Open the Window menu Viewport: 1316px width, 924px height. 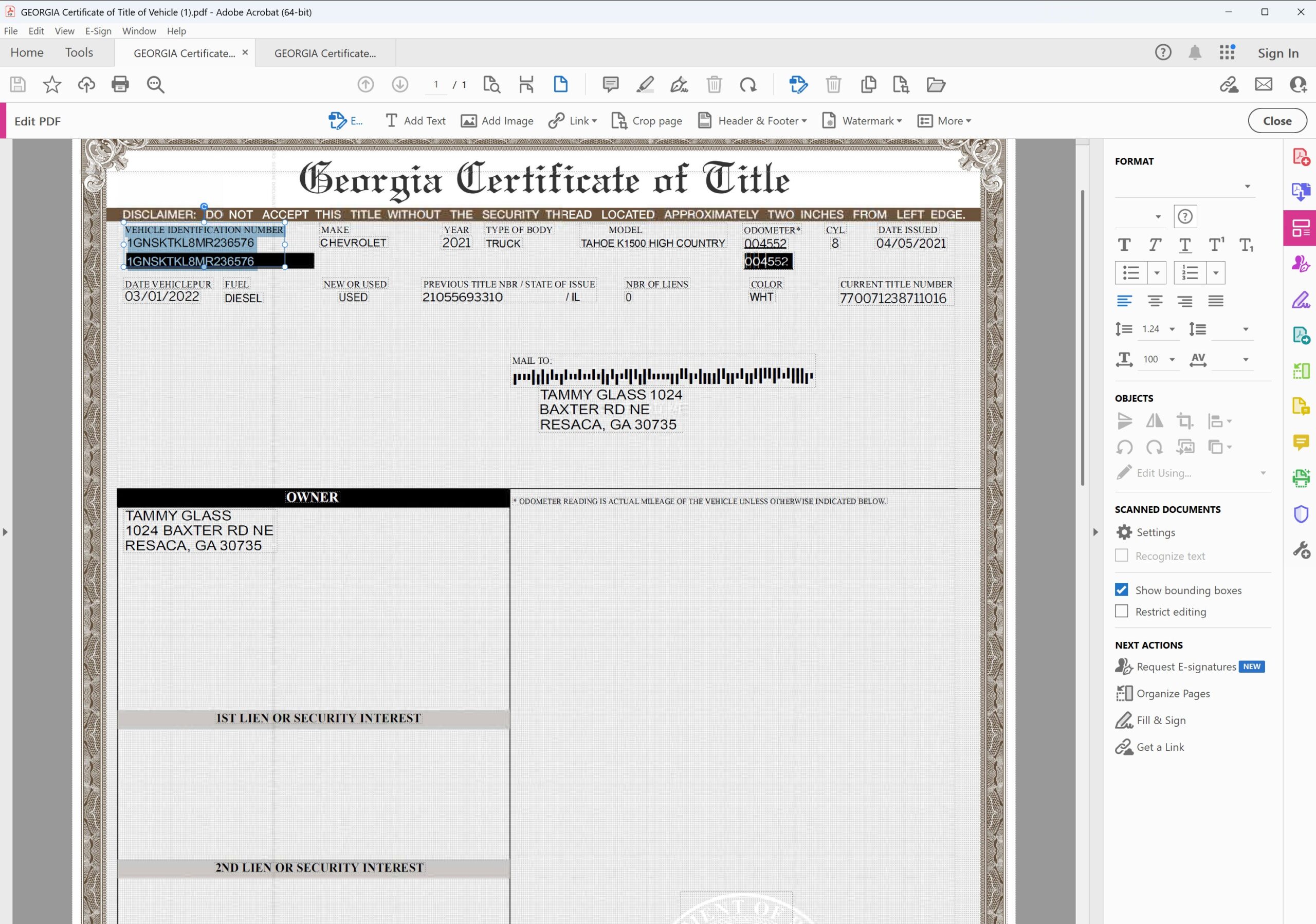pos(139,31)
